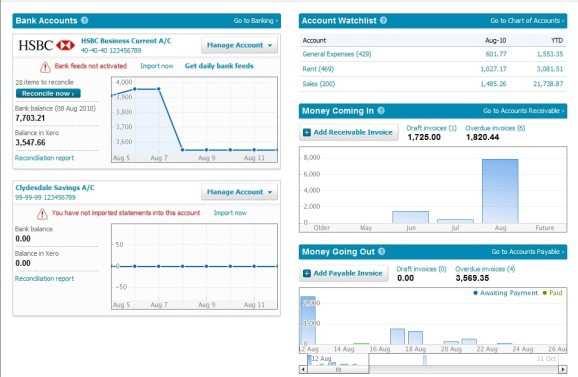Viewport: 578px width, 377px height.
Task: Click 12 Aug range selector in payable overview
Action: (338, 359)
